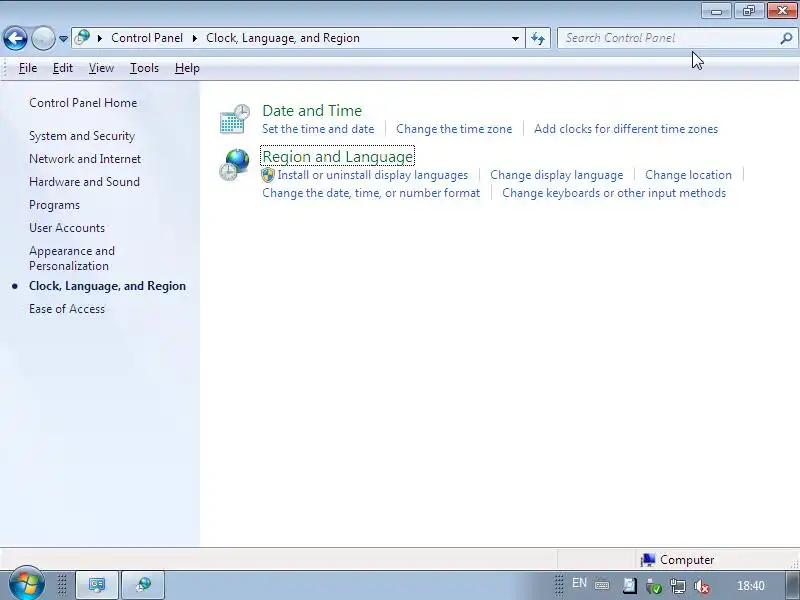Click Change the date, time, or number format
This screenshot has width=800, height=600.
[x=371, y=193]
